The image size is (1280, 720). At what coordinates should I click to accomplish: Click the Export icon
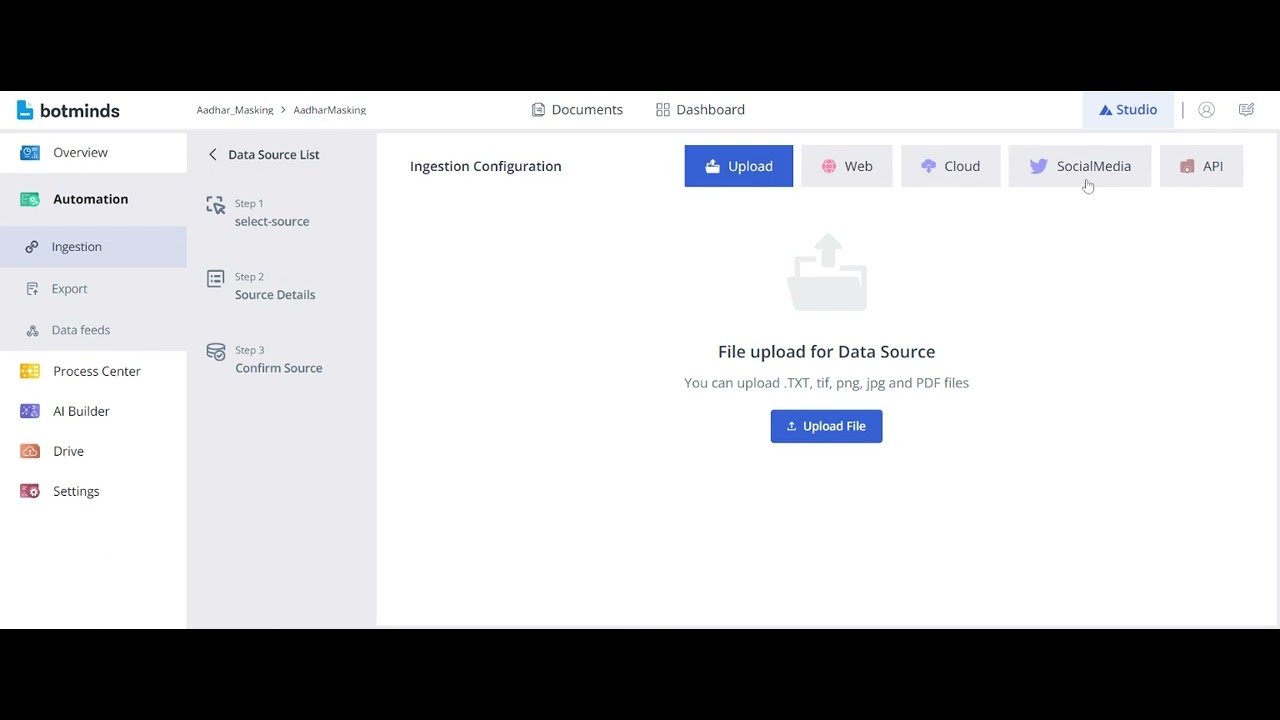pos(32,289)
